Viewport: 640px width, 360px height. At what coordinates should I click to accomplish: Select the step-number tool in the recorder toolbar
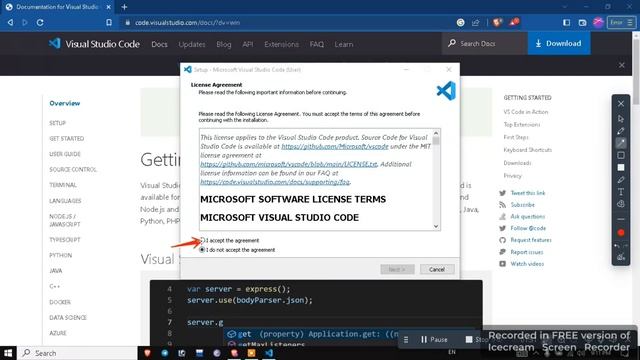pyautogui.click(x=621, y=204)
